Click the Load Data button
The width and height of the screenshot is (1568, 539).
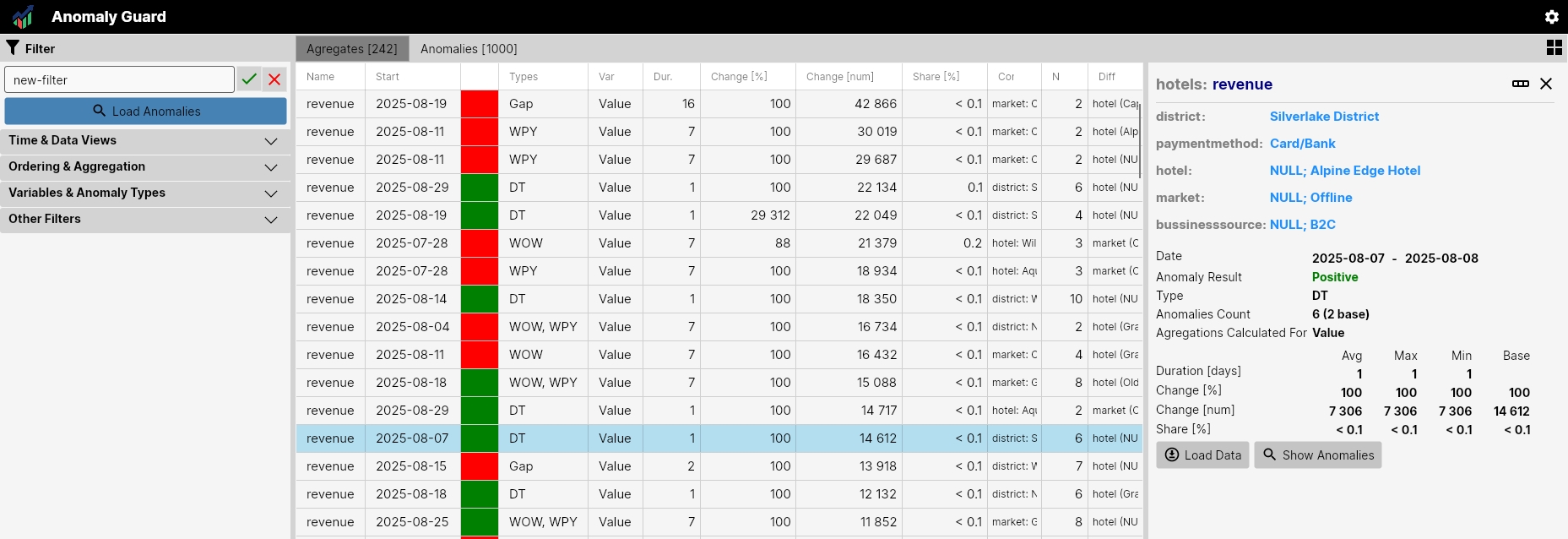coord(1202,455)
